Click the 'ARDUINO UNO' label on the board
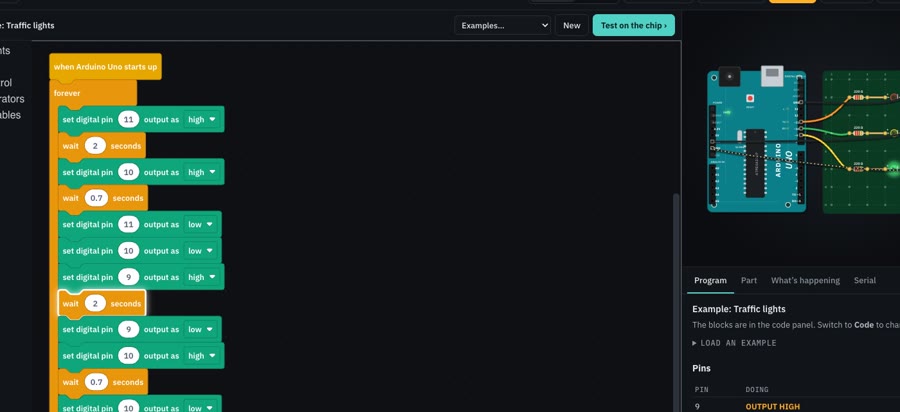The width and height of the screenshot is (900, 412). (x=785, y=160)
